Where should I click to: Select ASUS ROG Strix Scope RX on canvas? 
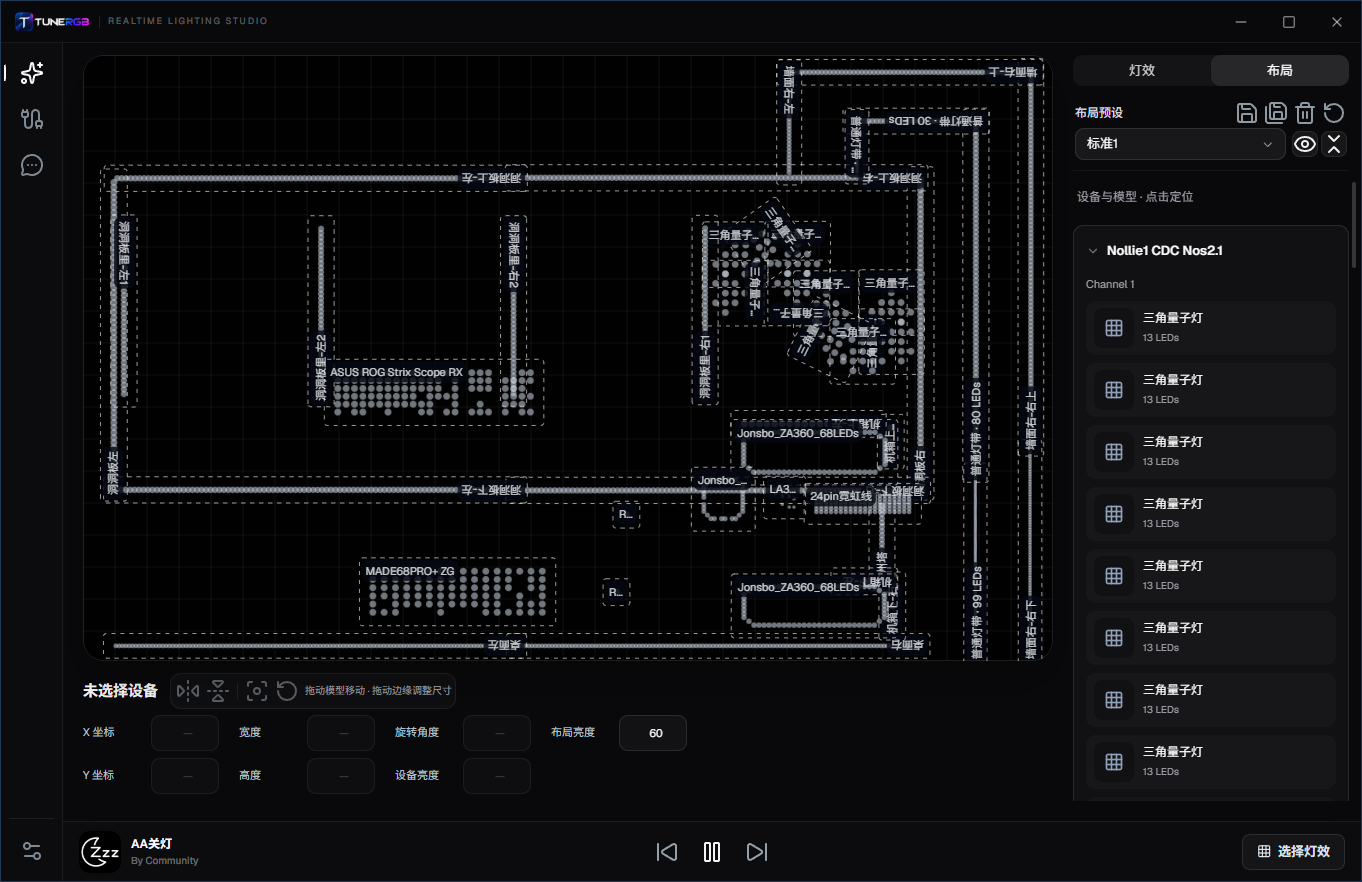pyautogui.click(x=434, y=391)
